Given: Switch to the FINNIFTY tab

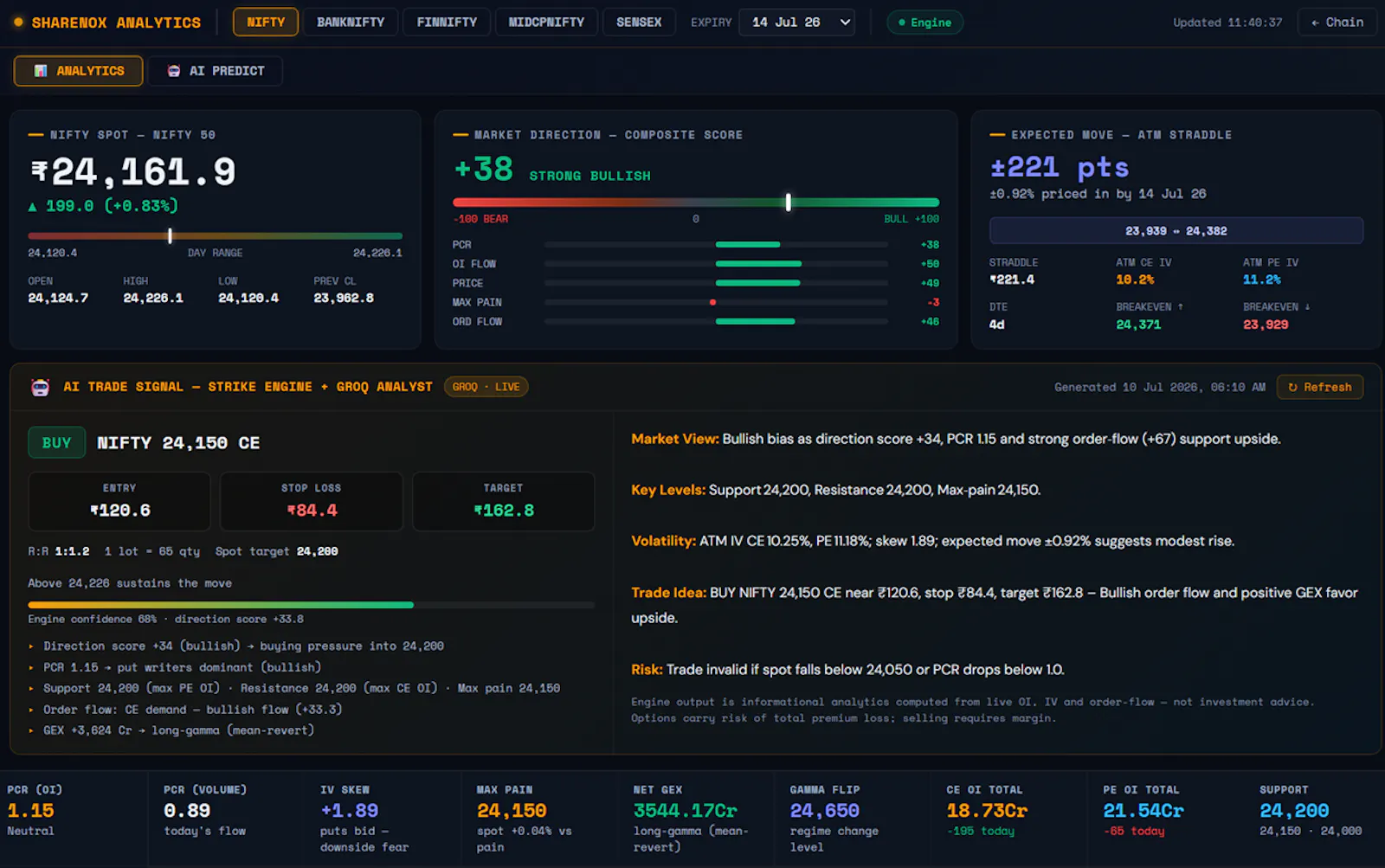Looking at the screenshot, I should pos(447,23).
